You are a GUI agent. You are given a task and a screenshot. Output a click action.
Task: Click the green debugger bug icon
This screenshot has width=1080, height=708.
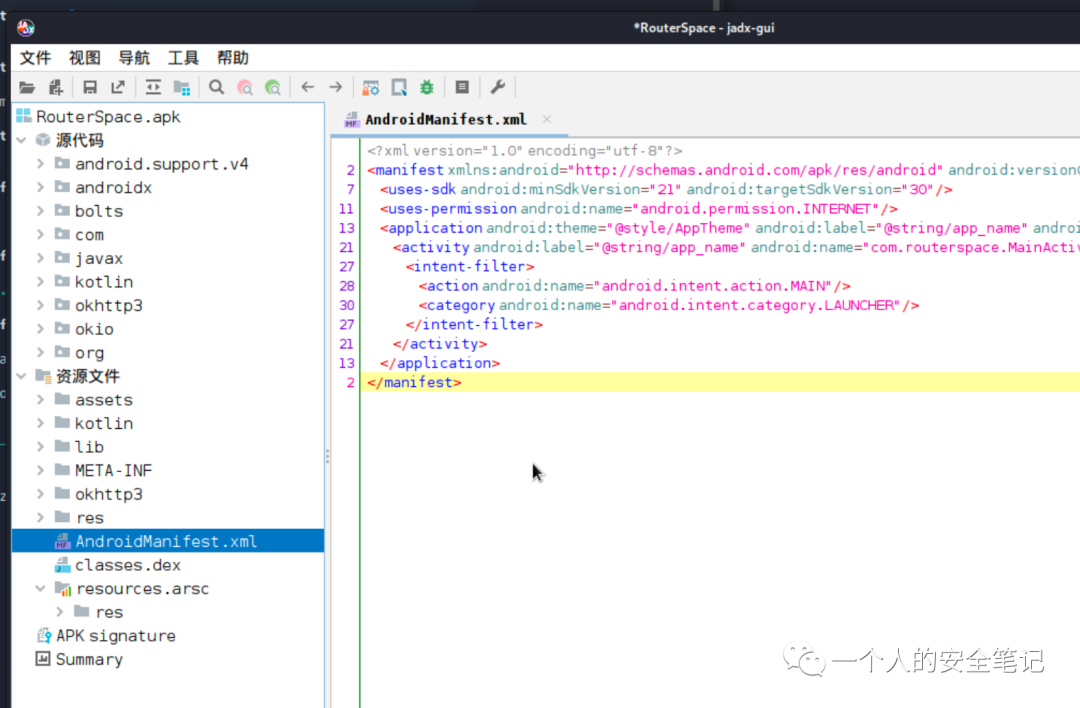click(x=427, y=87)
